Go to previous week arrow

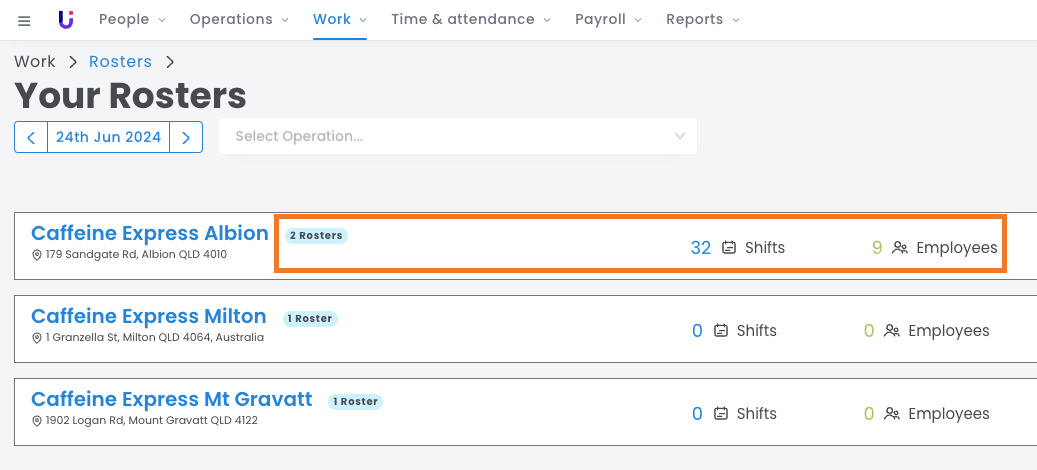(31, 137)
